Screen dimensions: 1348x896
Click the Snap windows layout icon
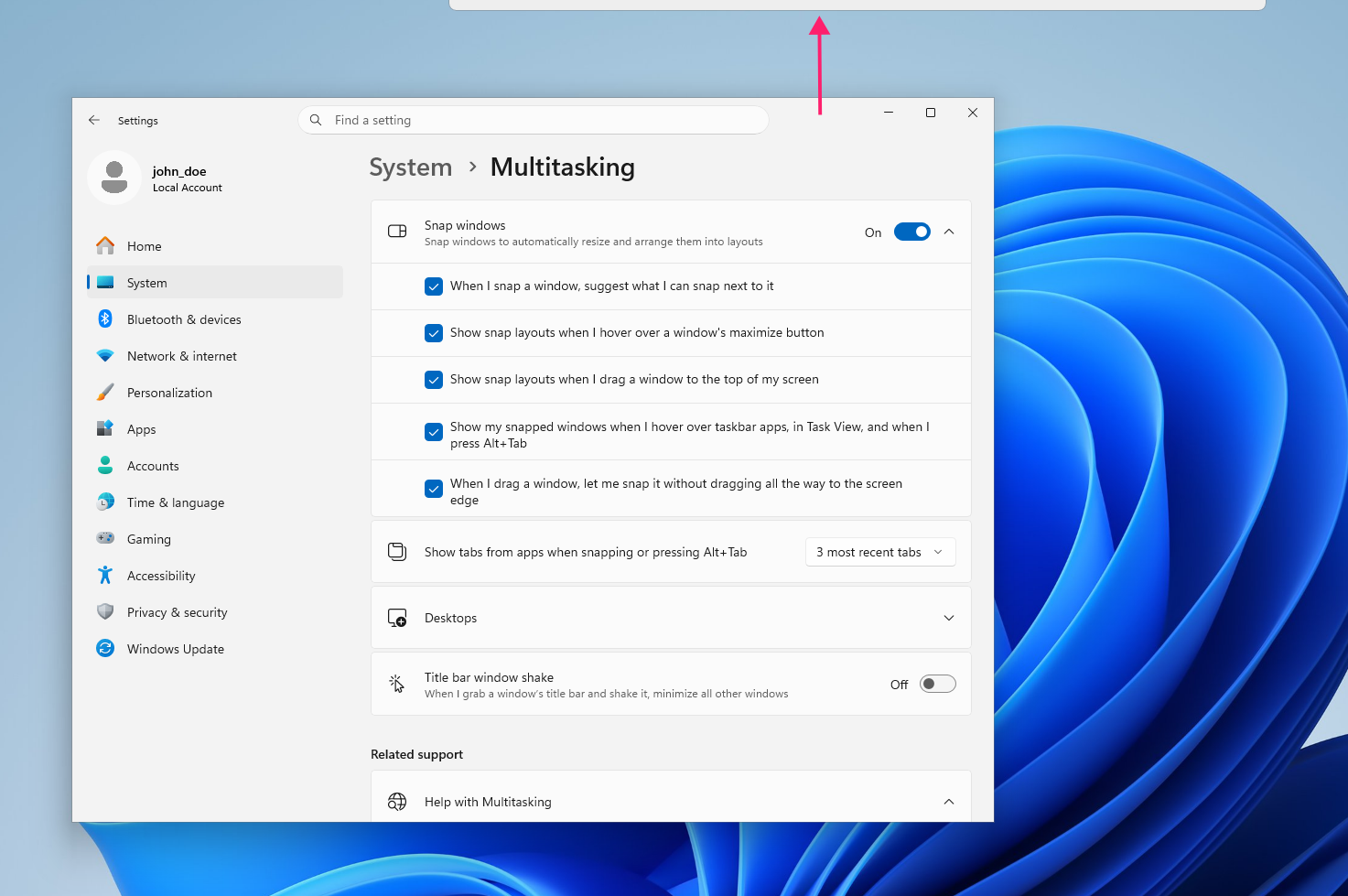point(397,232)
